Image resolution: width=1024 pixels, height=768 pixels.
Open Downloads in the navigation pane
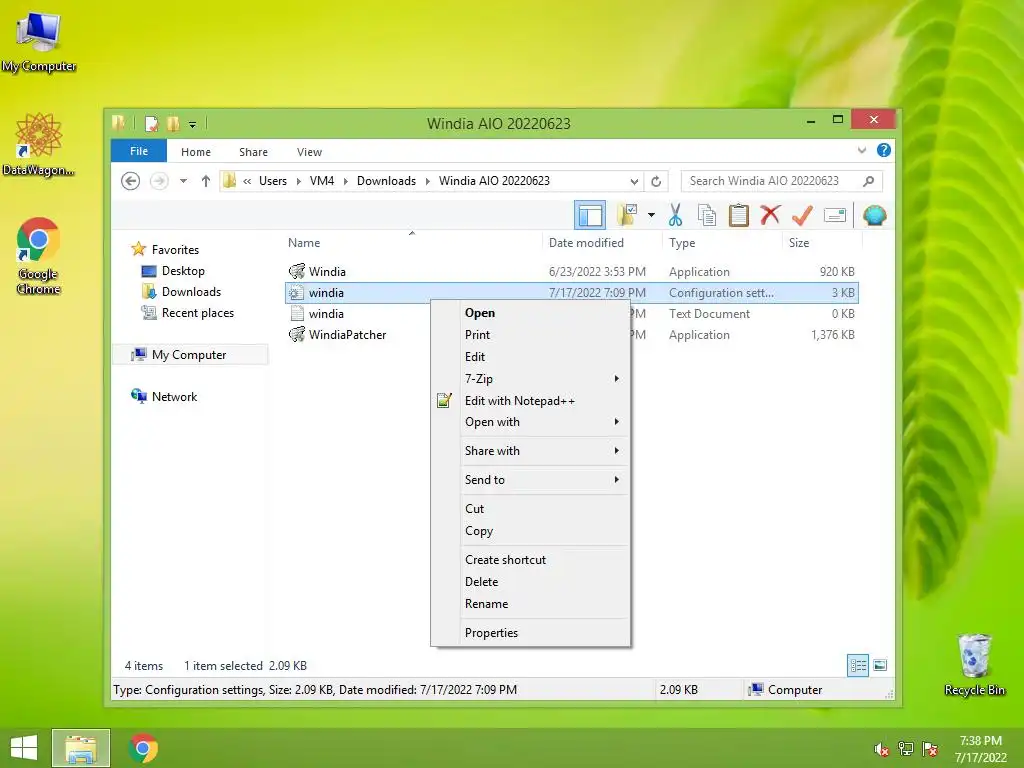click(191, 292)
